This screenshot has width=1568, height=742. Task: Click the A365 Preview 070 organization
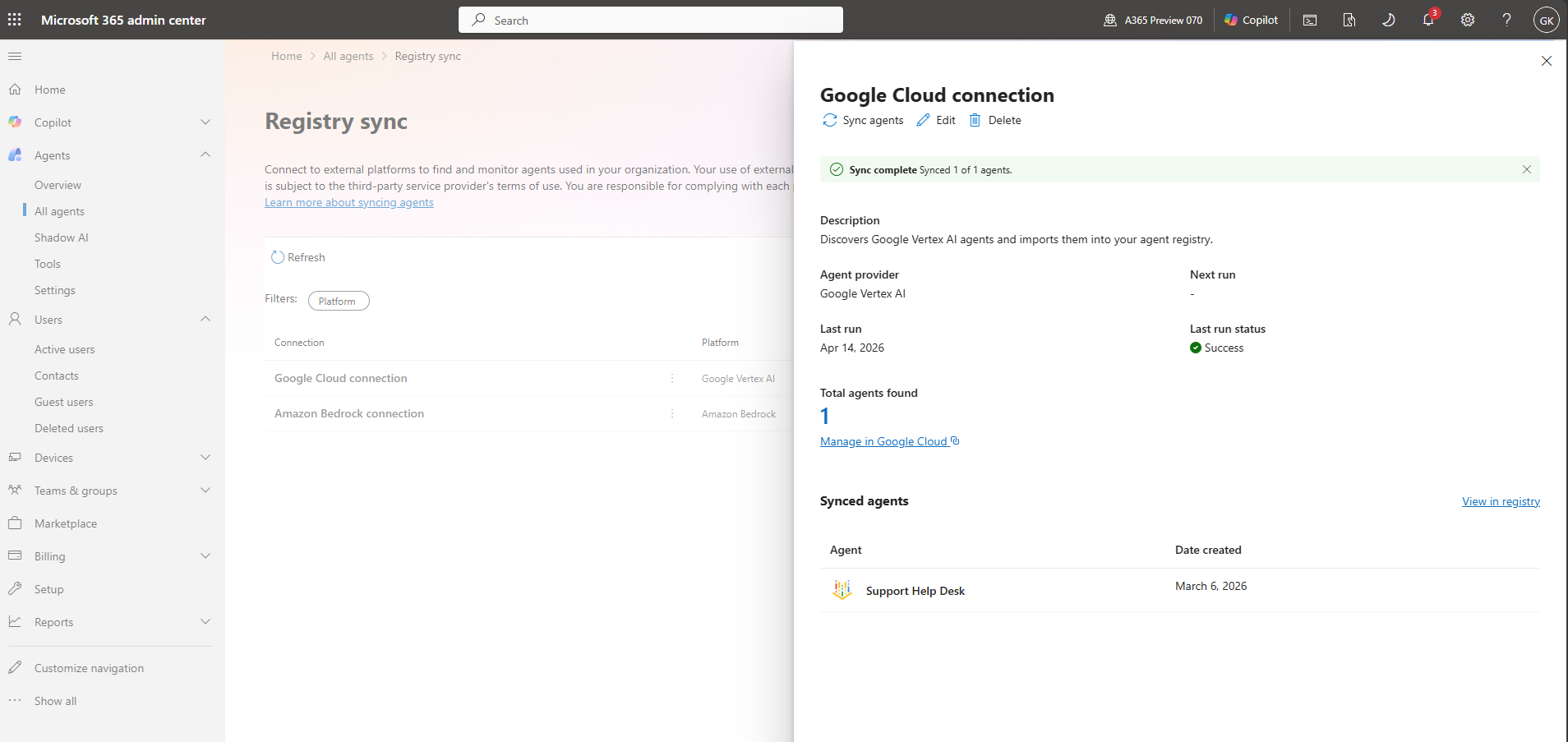tap(1153, 20)
